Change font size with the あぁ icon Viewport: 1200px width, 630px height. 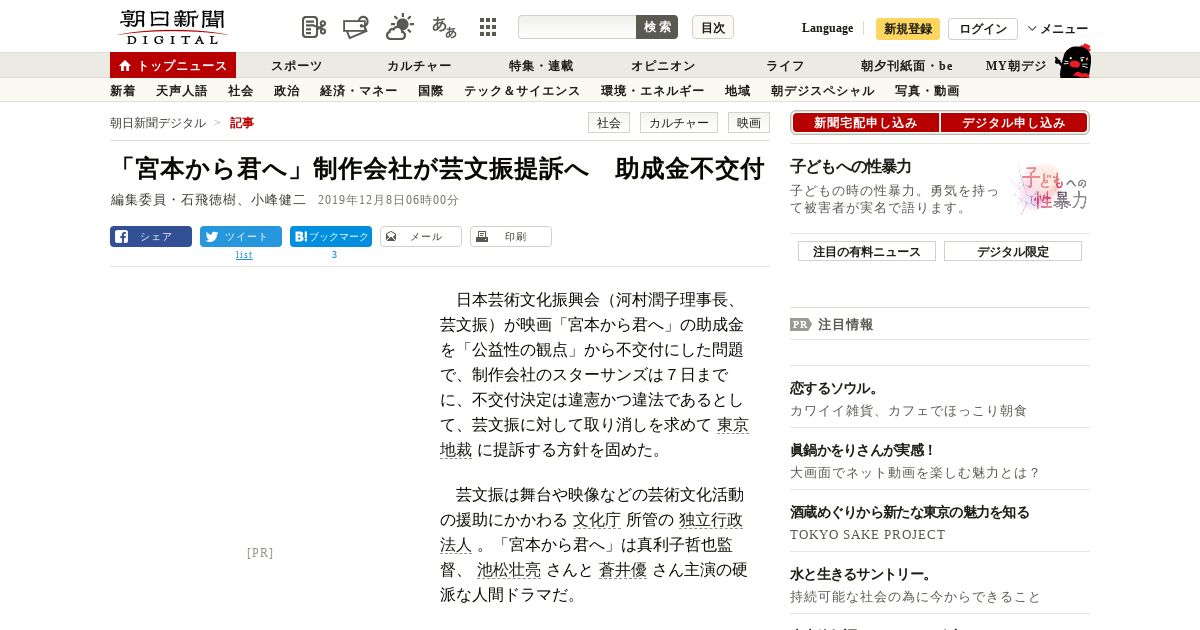444,27
